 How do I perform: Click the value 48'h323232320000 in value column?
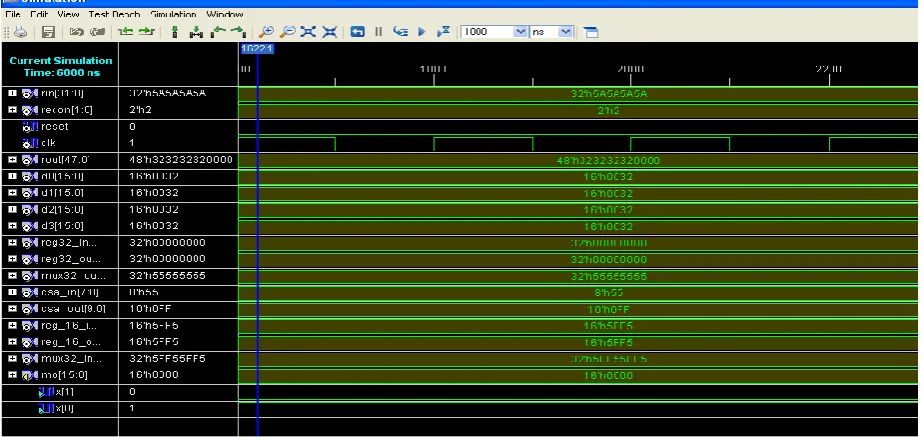pos(180,159)
